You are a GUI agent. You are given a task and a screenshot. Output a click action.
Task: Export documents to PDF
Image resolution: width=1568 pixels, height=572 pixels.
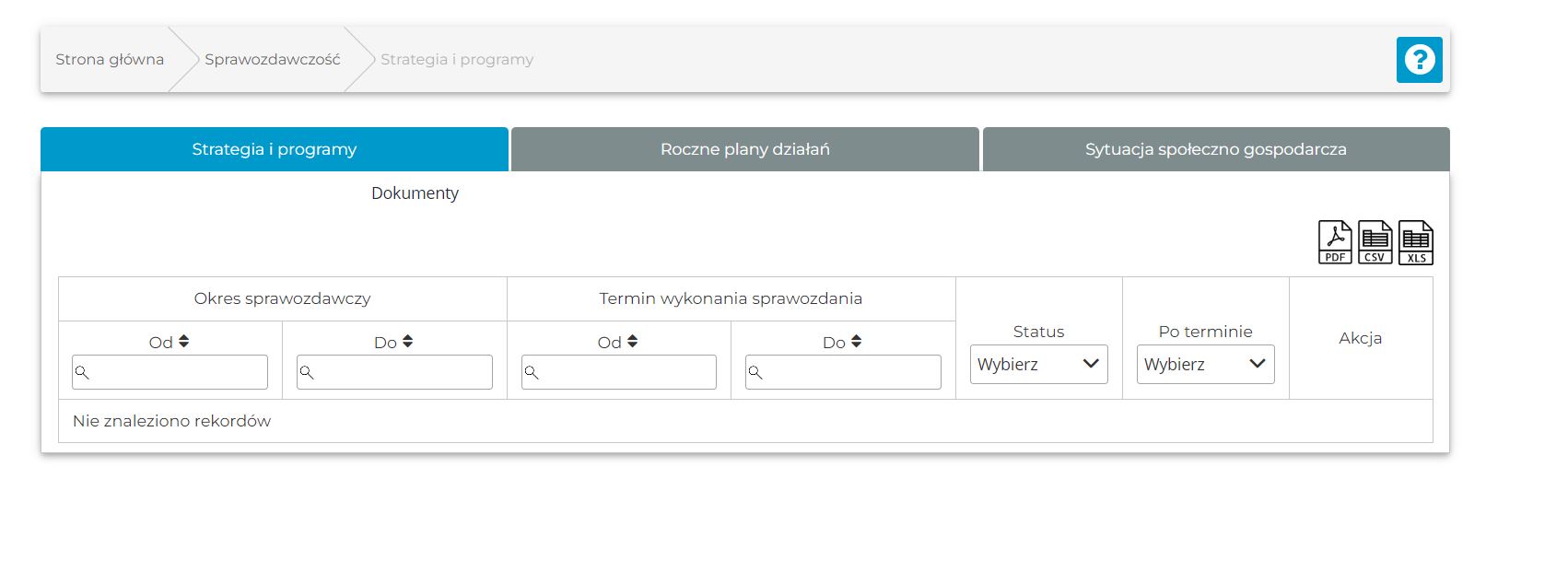1335,242
